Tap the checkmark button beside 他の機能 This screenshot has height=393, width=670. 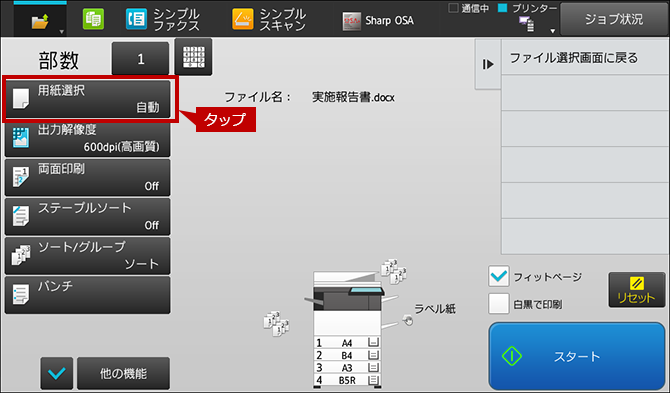(57, 373)
